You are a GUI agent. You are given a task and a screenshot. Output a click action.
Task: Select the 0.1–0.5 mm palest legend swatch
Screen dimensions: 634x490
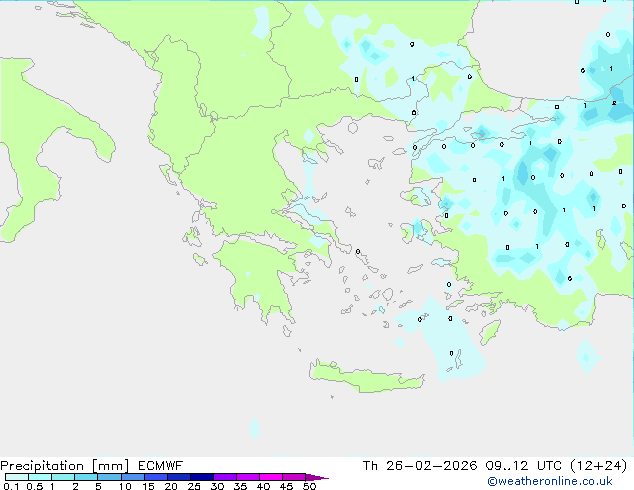pos(17,477)
